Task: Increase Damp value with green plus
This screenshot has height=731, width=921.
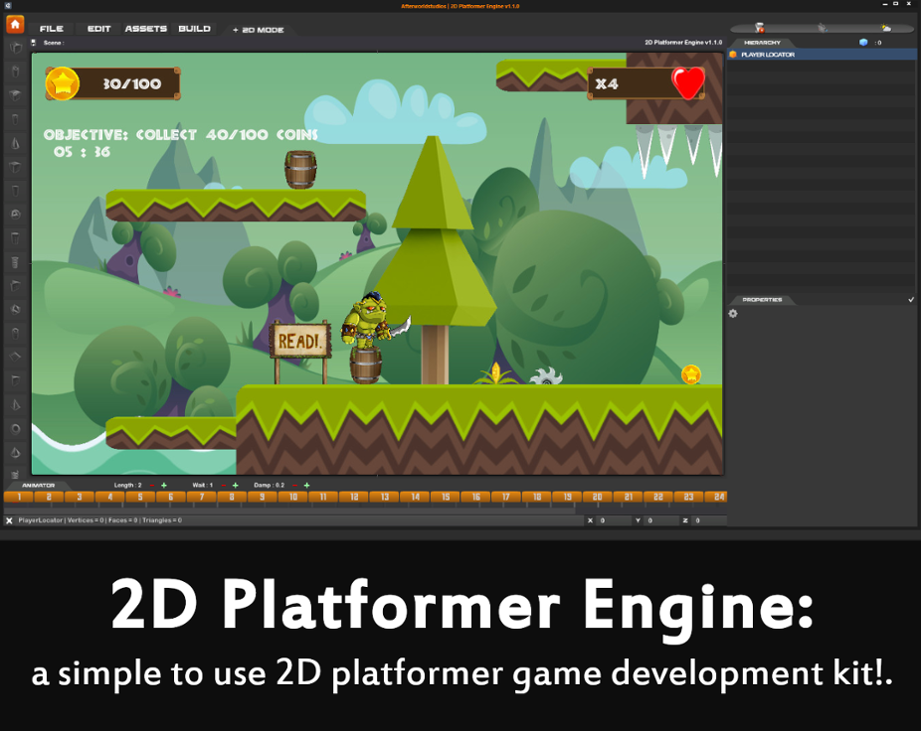Action: click(307, 485)
